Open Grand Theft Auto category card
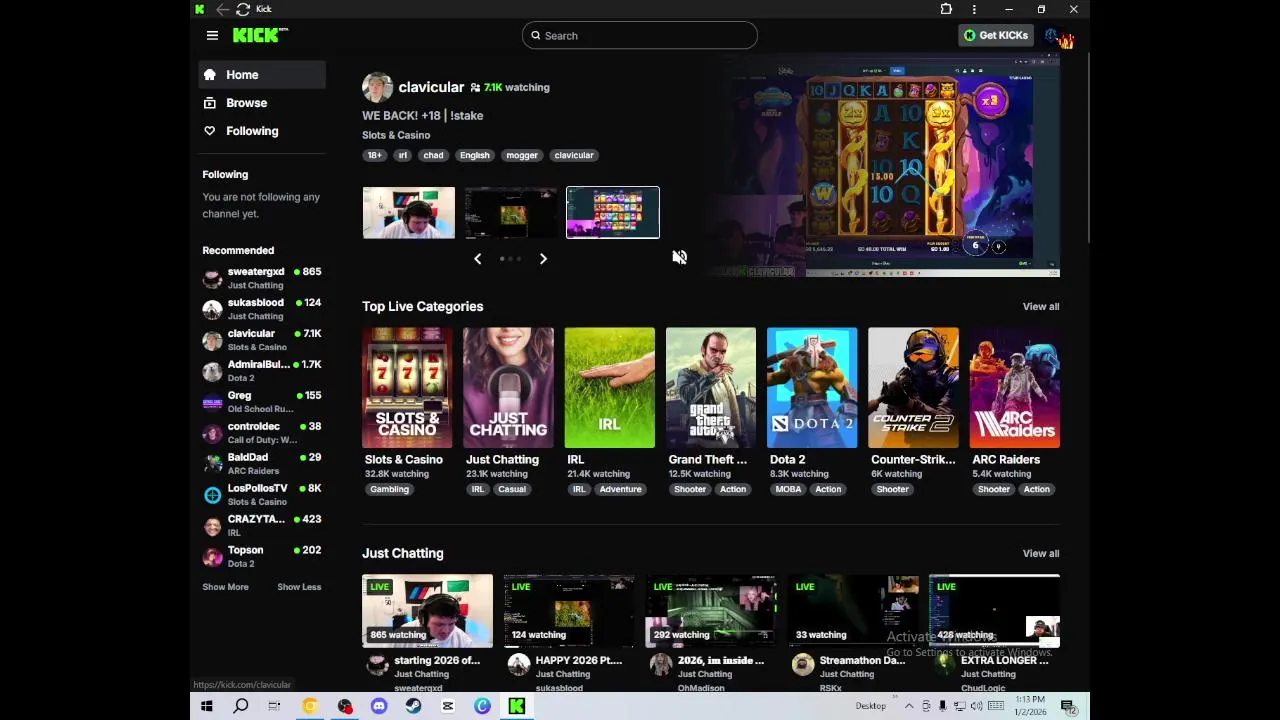 pyautogui.click(x=711, y=388)
